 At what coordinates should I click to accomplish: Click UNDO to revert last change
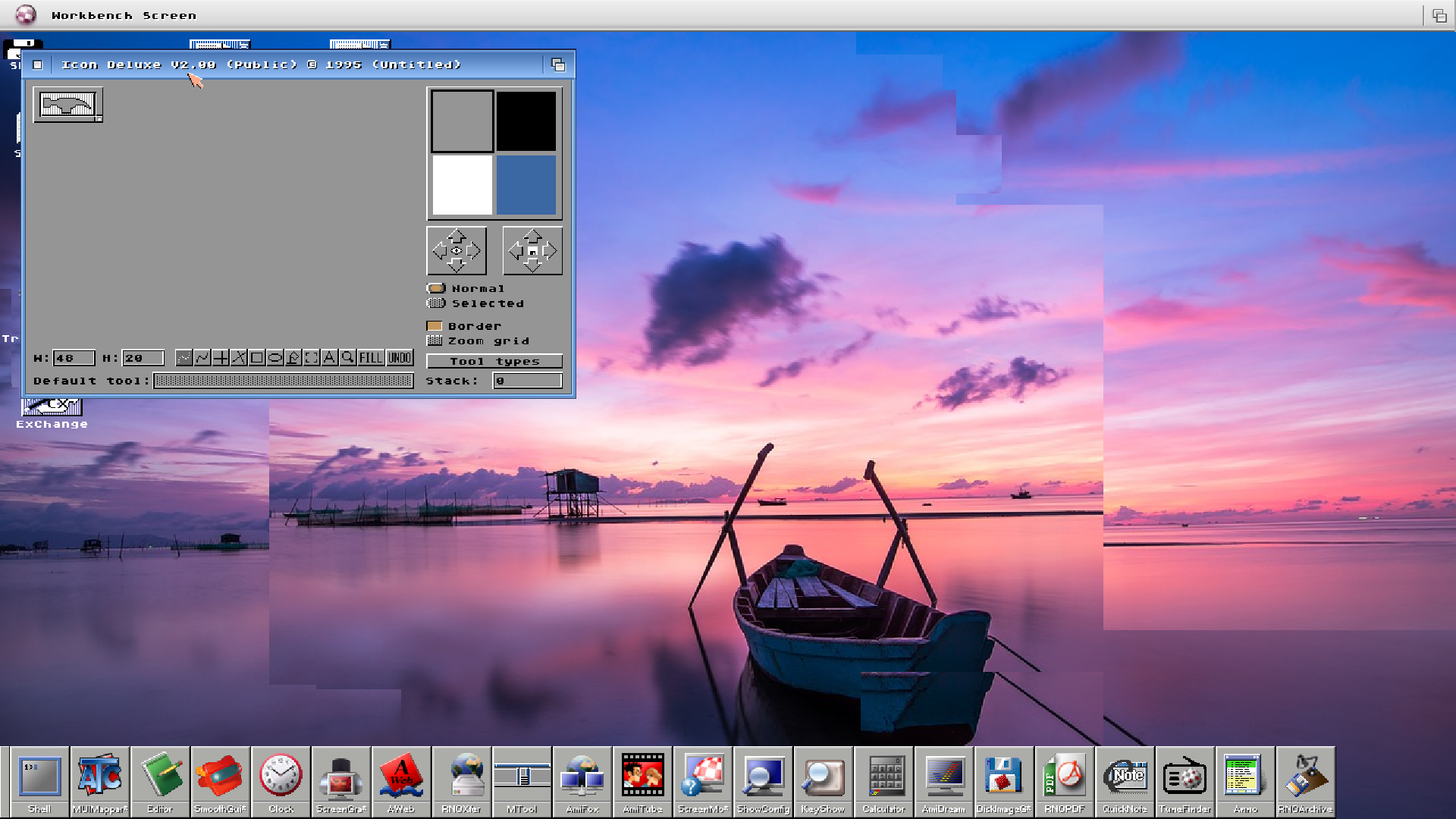(400, 358)
